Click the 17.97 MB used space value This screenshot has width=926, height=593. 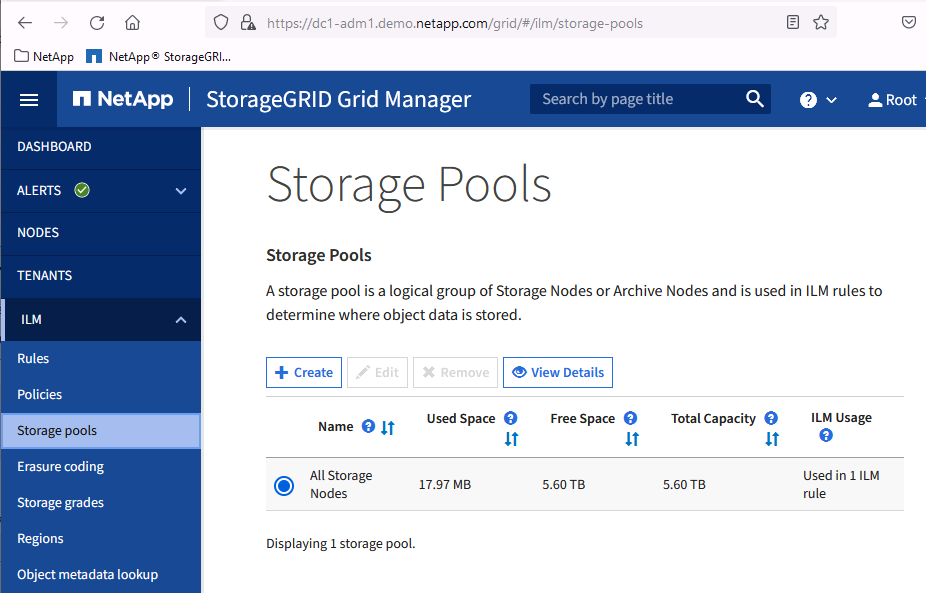(x=445, y=485)
